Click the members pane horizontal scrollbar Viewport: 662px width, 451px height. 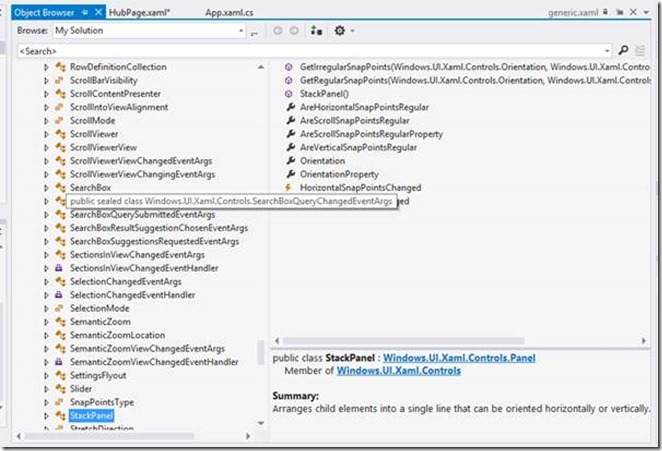click(x=404, y=340)
